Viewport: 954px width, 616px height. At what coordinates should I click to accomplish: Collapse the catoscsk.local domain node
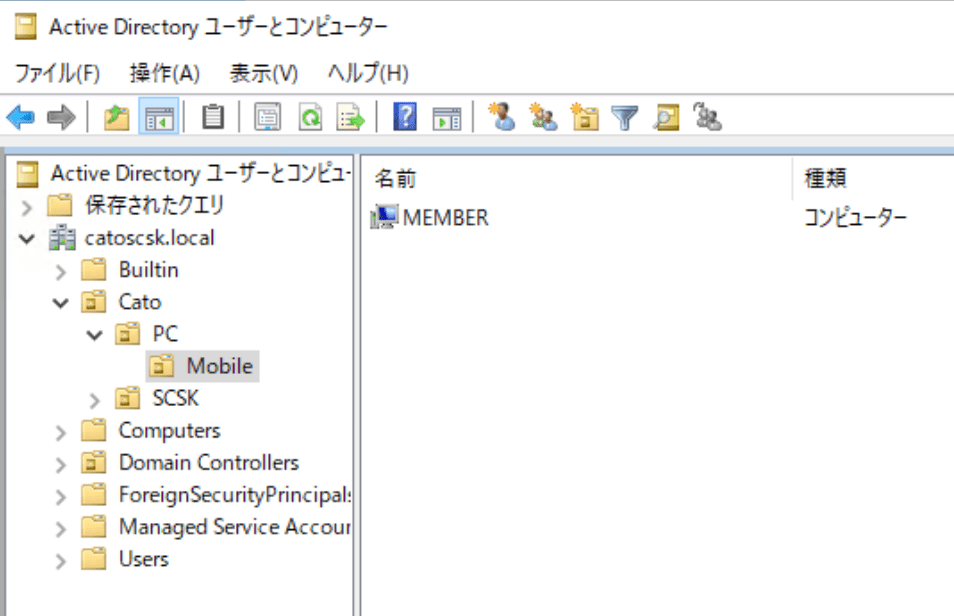pyautogui.click(x=25, y=239)
